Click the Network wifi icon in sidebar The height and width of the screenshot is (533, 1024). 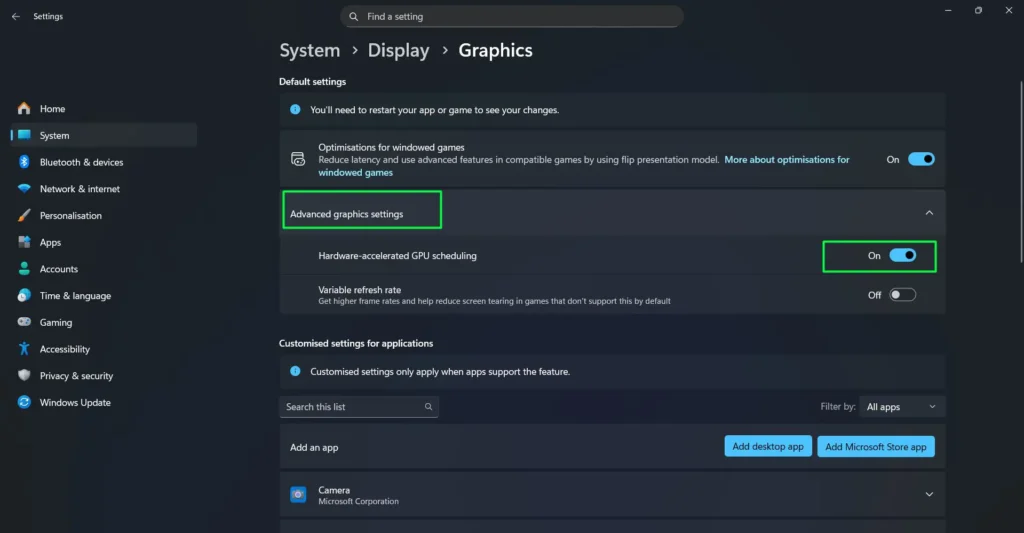pos(24,189)
